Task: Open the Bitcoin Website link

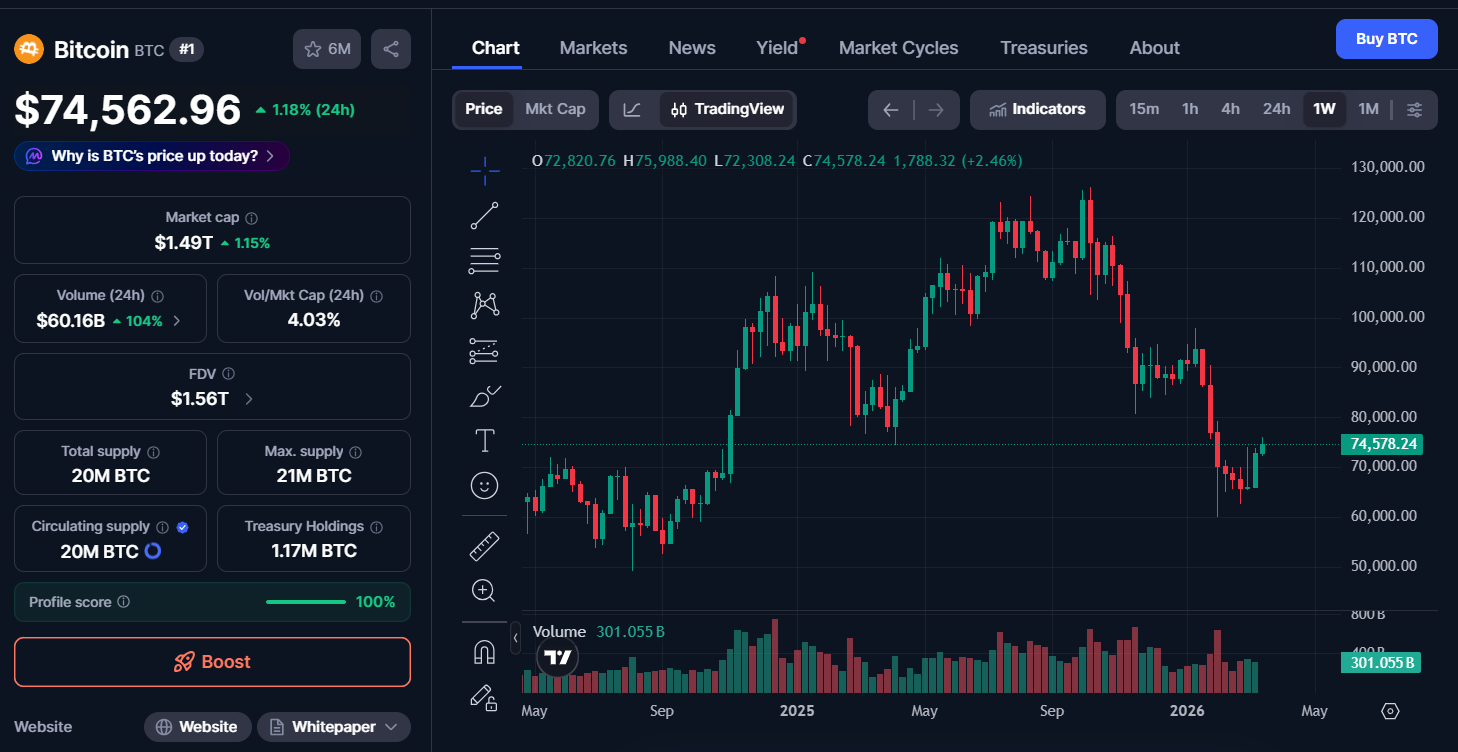Action: [x=196, y=727]
